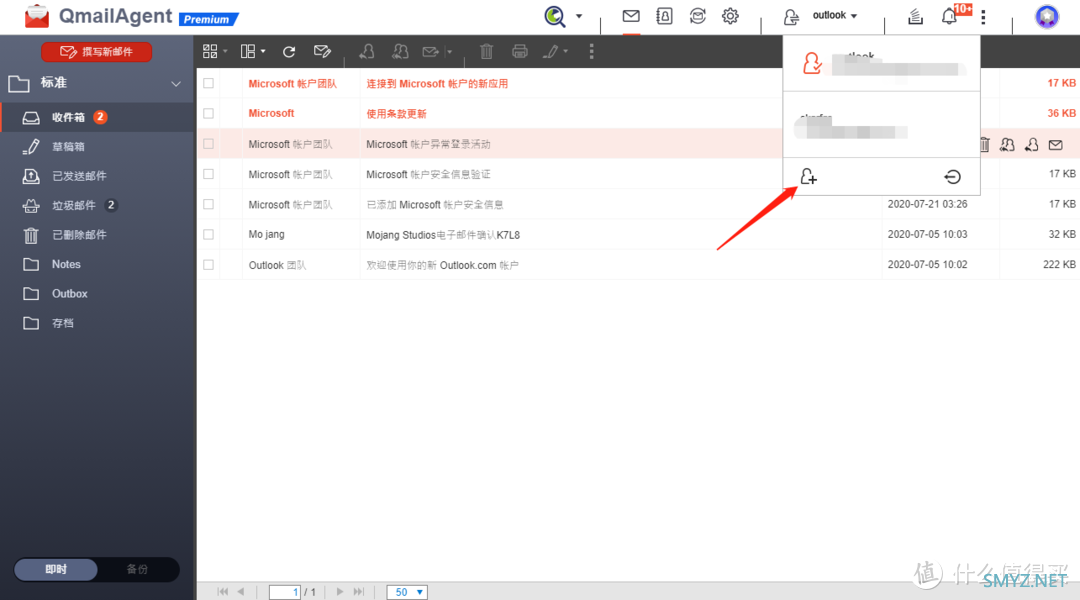Click the layout panes icon
This screenshot has width=1080, height=600.
(x=248, y=51)
